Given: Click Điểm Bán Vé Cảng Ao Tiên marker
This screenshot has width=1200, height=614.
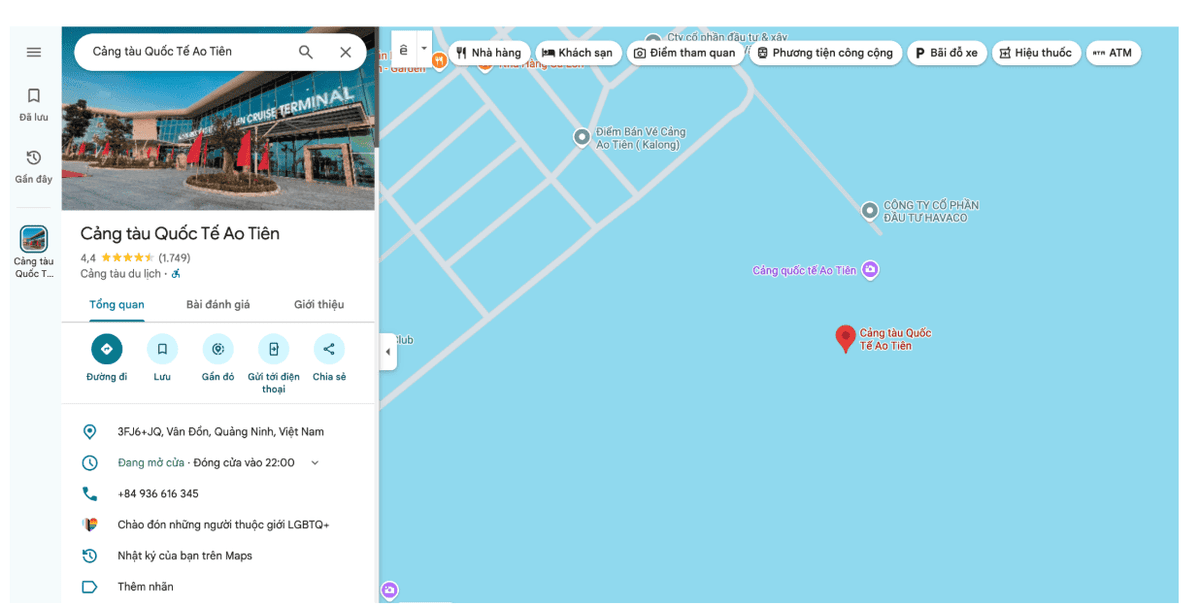Looking at the screenshot, I should click(582, 137).
